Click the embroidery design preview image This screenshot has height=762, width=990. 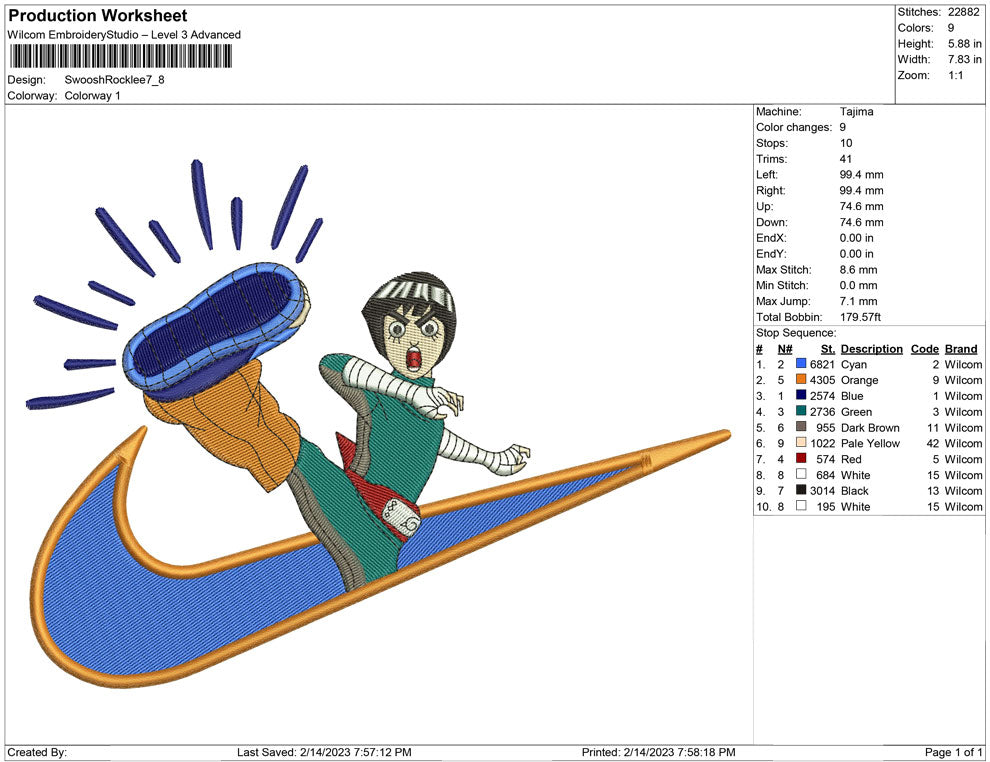point(378,423)
